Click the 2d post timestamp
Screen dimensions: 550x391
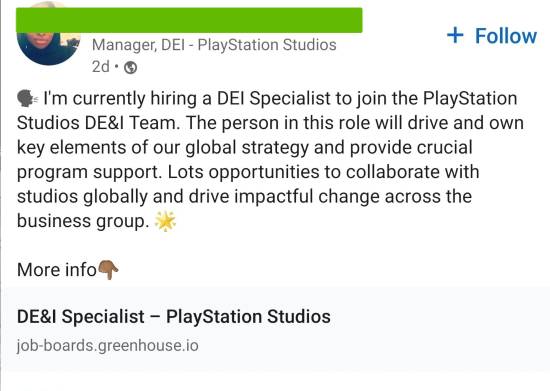coord(100,67)
